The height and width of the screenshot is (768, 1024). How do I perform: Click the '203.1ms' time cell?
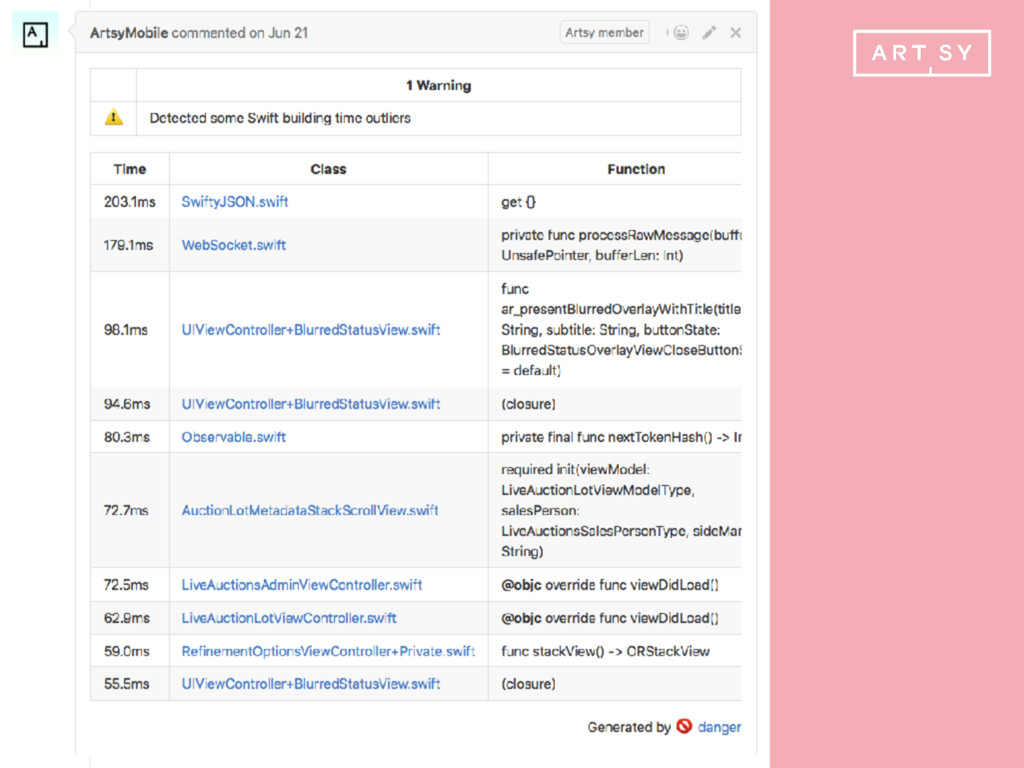click(129, 202)
